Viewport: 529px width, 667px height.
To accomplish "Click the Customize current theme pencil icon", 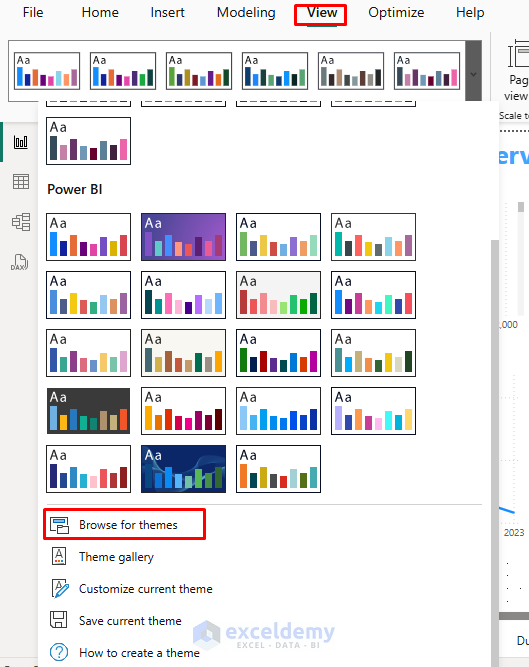I will click(60, 588).
